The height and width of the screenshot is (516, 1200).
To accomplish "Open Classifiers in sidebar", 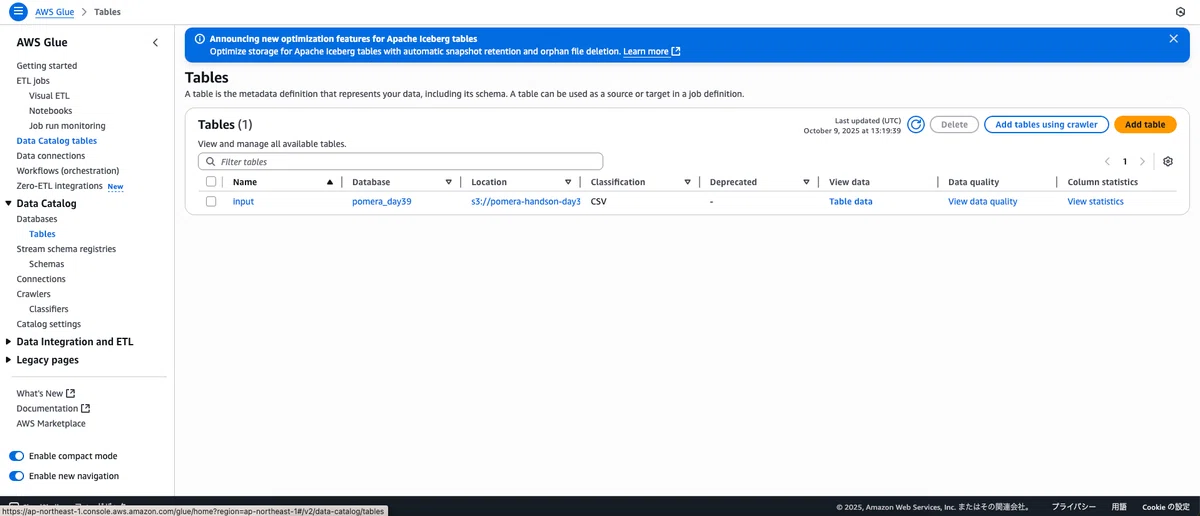I will (49, 309).
